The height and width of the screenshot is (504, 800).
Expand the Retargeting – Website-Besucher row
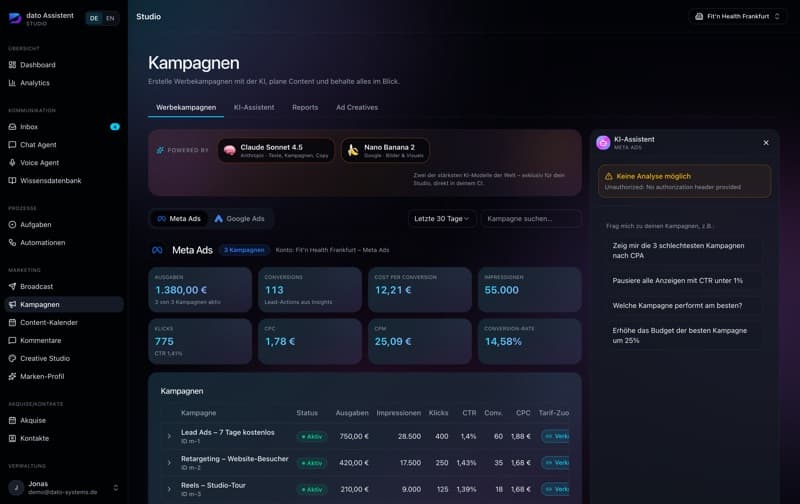[169, 463]
